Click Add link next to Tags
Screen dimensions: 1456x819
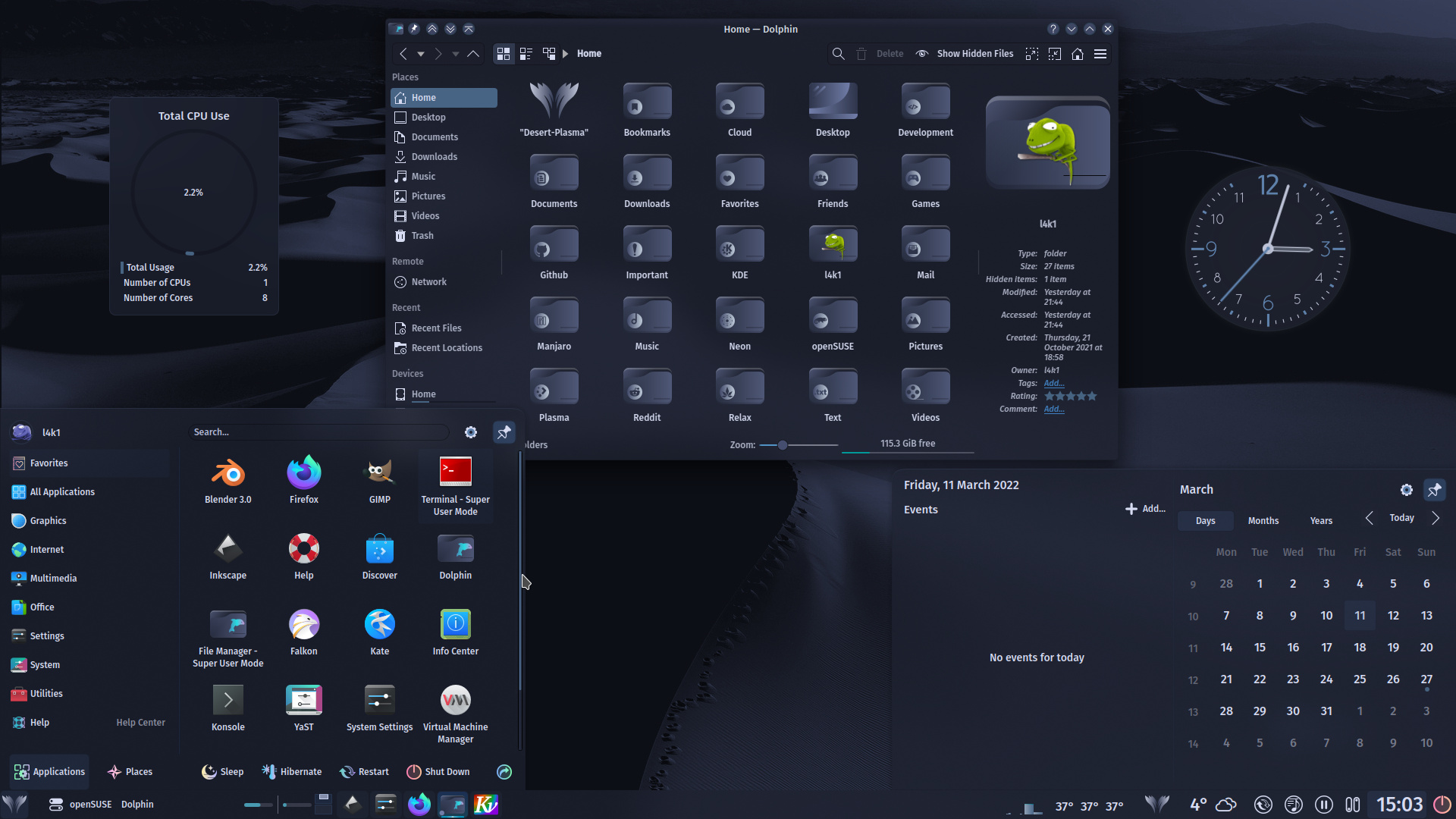[x=1054, y=384]
